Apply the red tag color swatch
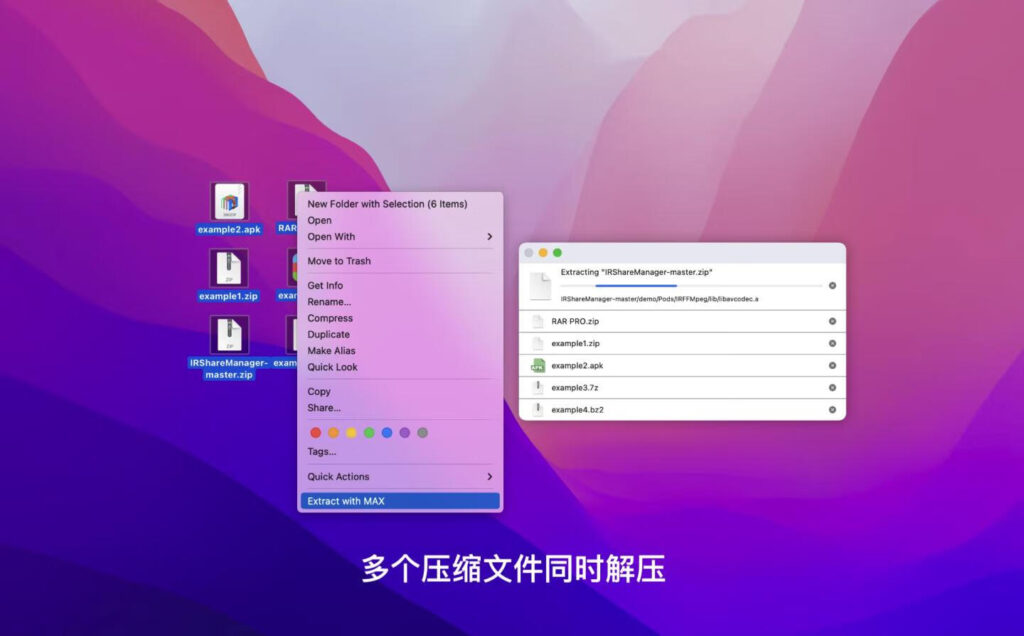 tap(315, 433)
